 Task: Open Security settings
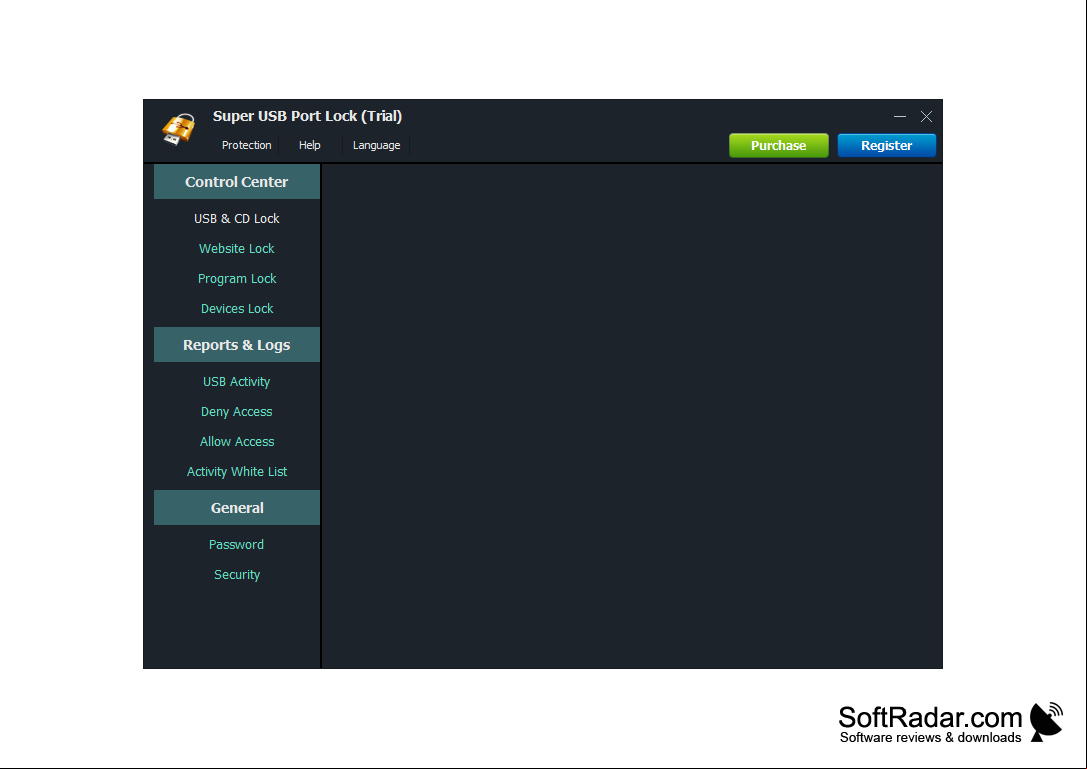236,575
